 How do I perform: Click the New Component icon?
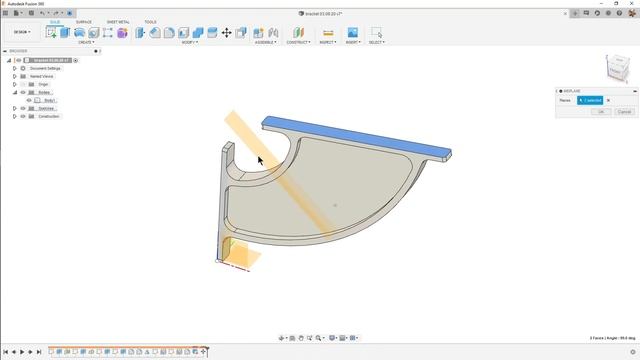[258, 33]
